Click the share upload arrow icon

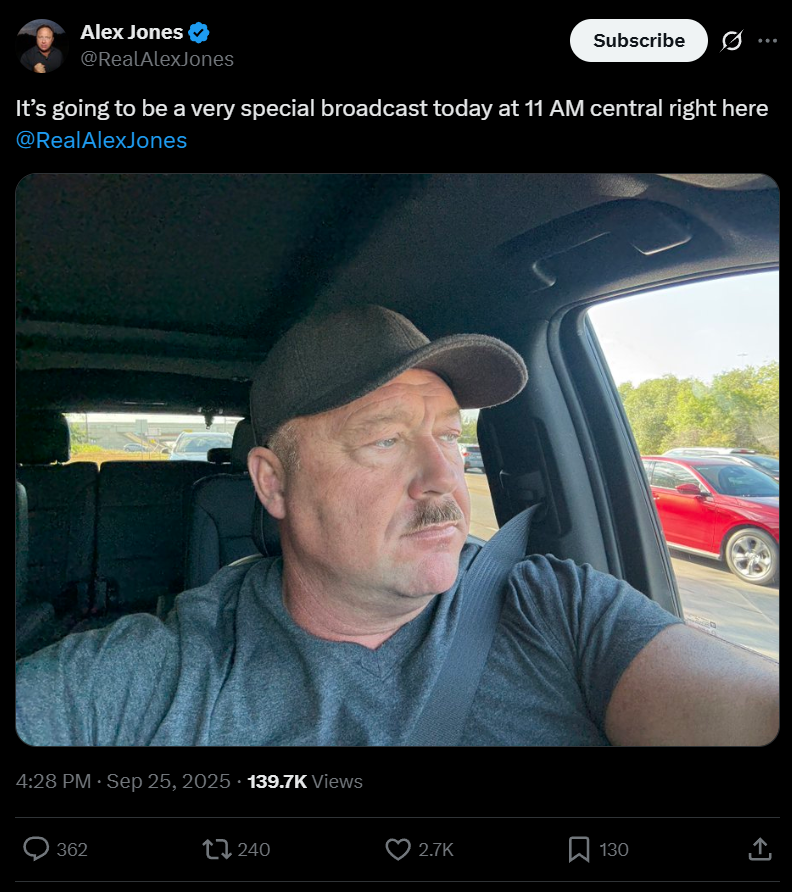coord(759,849)
